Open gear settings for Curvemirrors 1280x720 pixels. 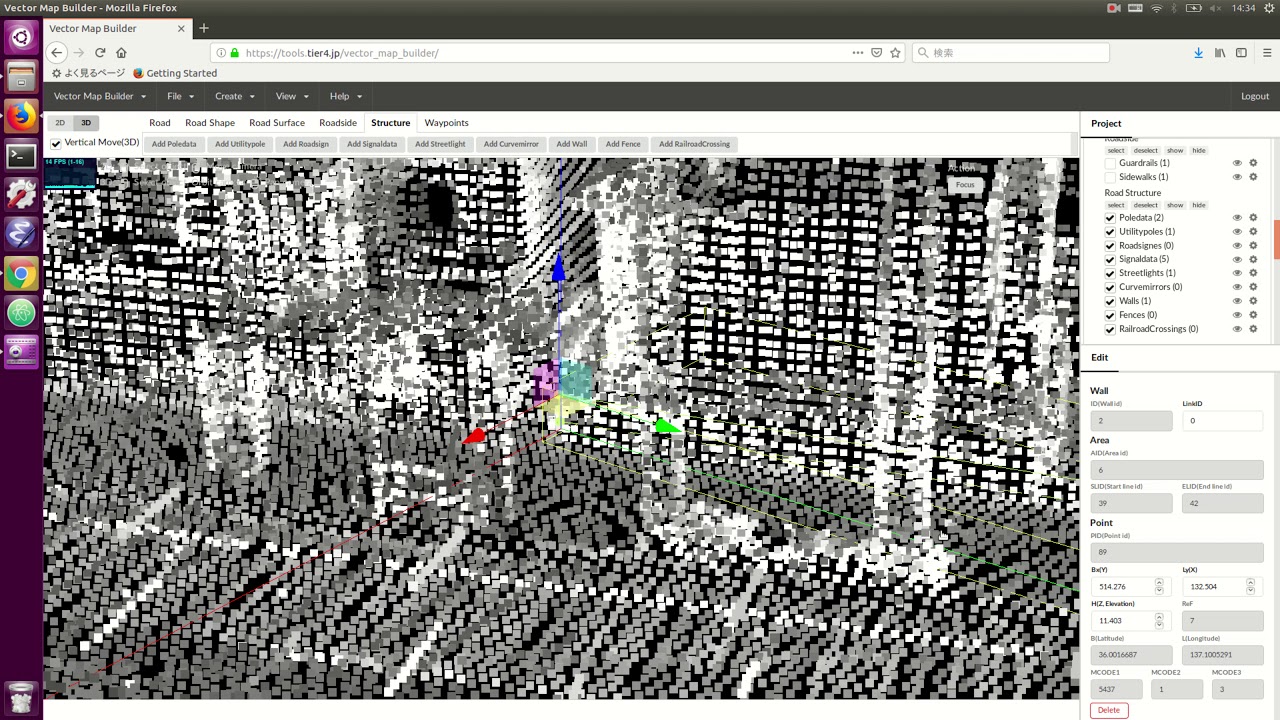(1253, 287)
